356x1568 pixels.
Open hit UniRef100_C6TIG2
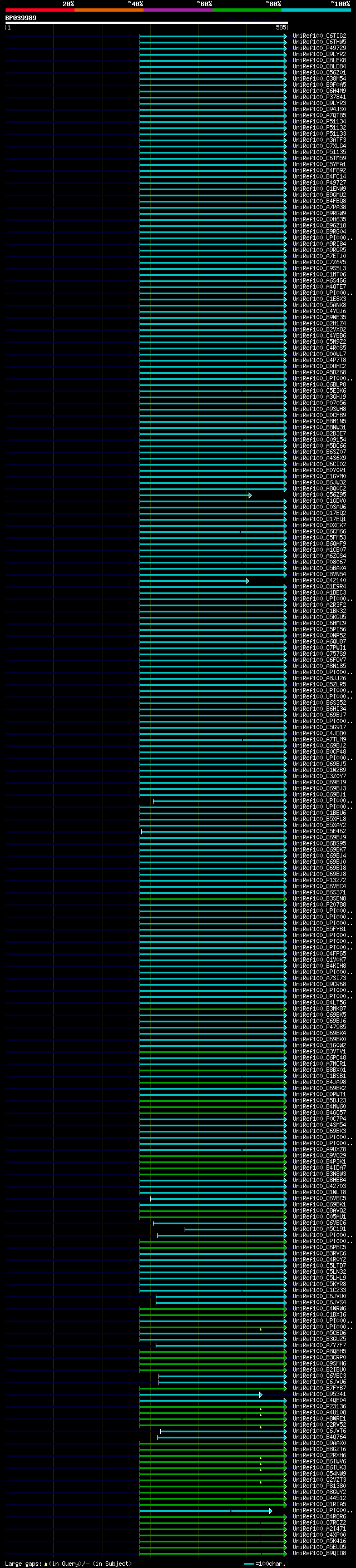pos(319,36)
